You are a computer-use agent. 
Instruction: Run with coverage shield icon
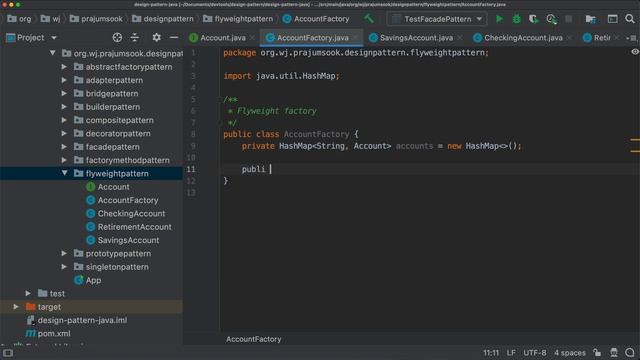[x=533, y=19]
